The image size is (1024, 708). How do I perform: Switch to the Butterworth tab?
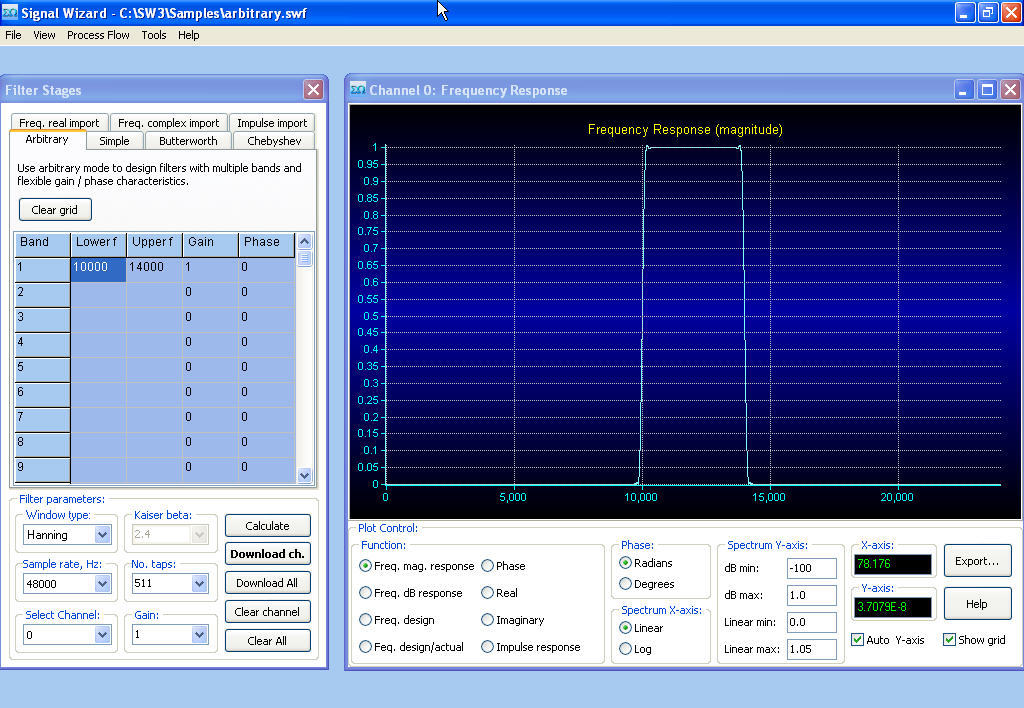(188, 141)
